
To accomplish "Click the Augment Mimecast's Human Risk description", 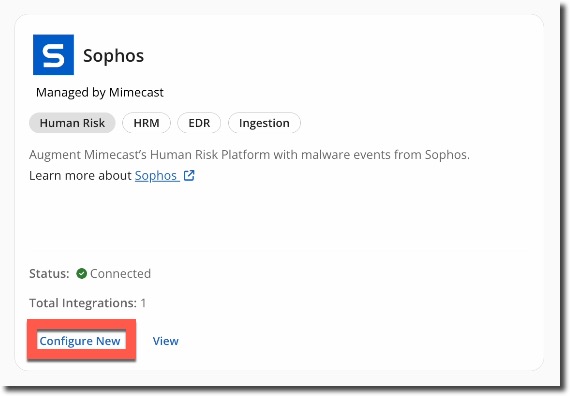I will pos(249,155).
